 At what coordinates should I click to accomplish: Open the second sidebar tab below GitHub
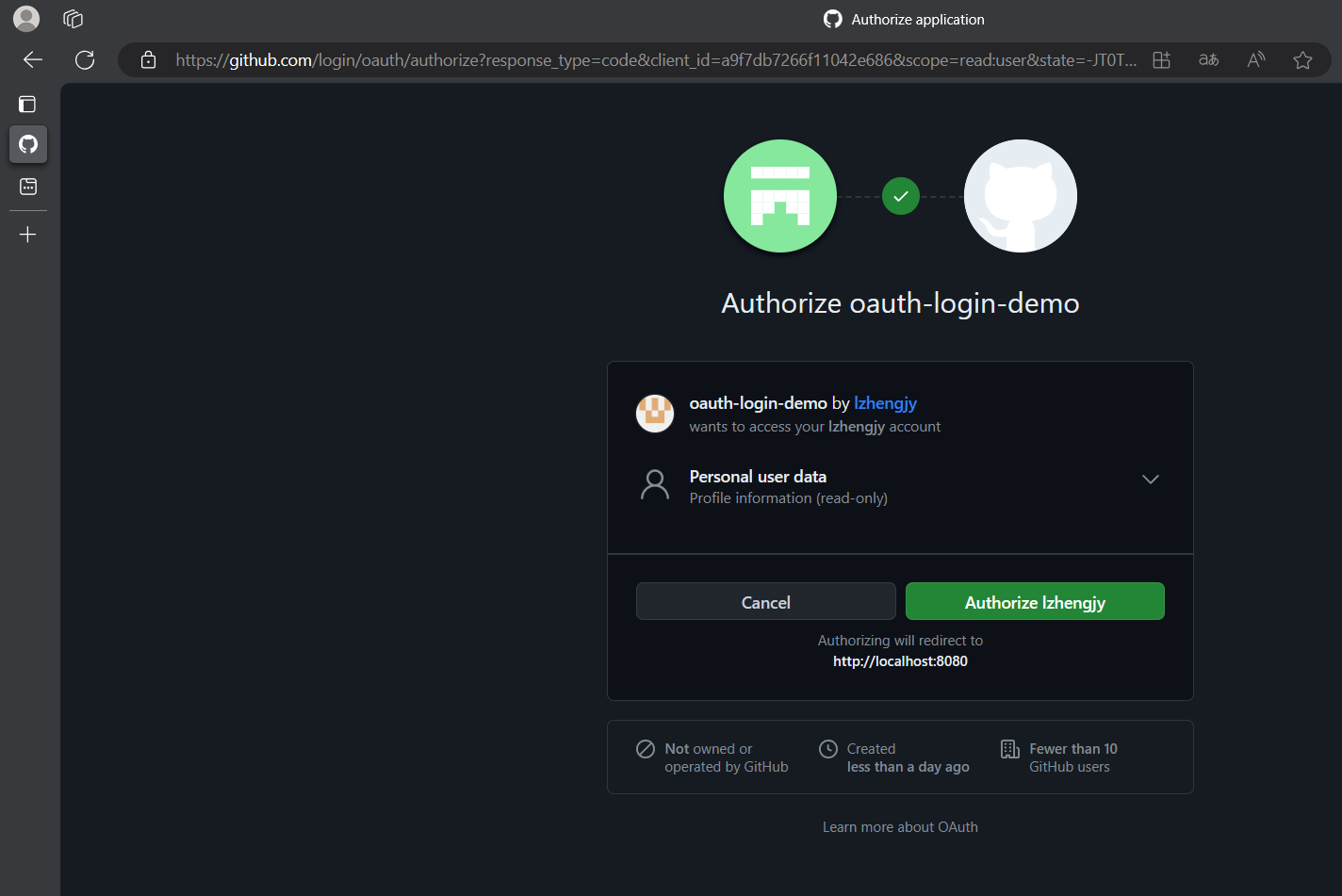(28, 187)
